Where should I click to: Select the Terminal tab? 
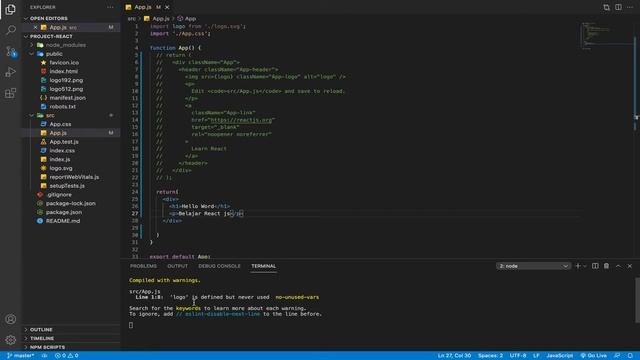tap(264, 266)
